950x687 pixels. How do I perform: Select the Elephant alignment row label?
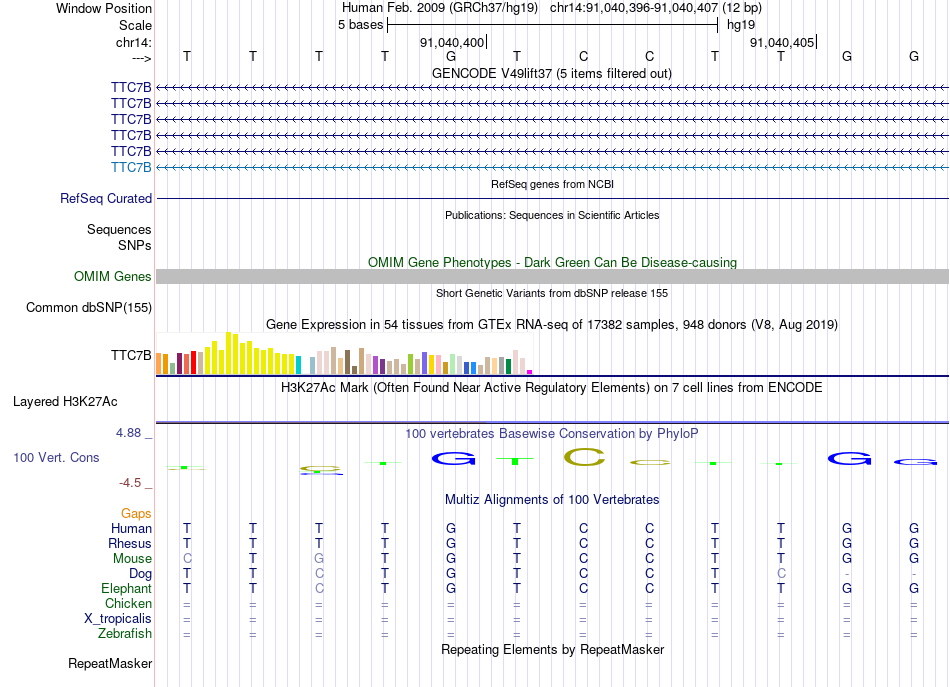click(126, 588)
